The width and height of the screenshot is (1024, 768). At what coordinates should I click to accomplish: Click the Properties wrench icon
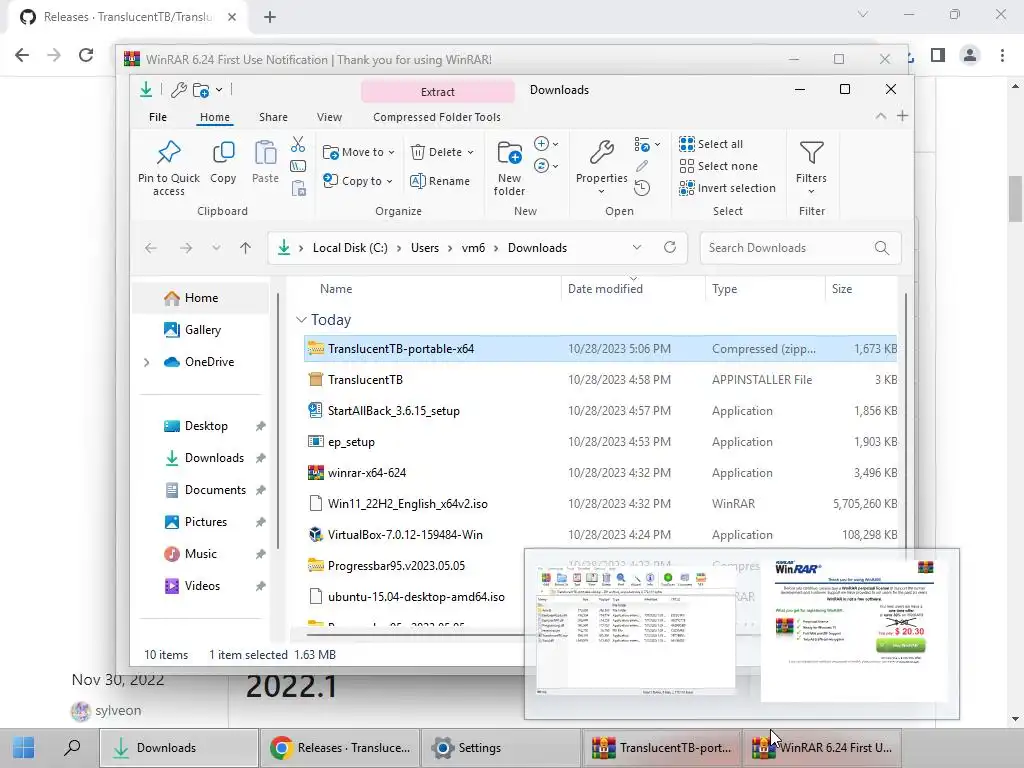[601, 153]
